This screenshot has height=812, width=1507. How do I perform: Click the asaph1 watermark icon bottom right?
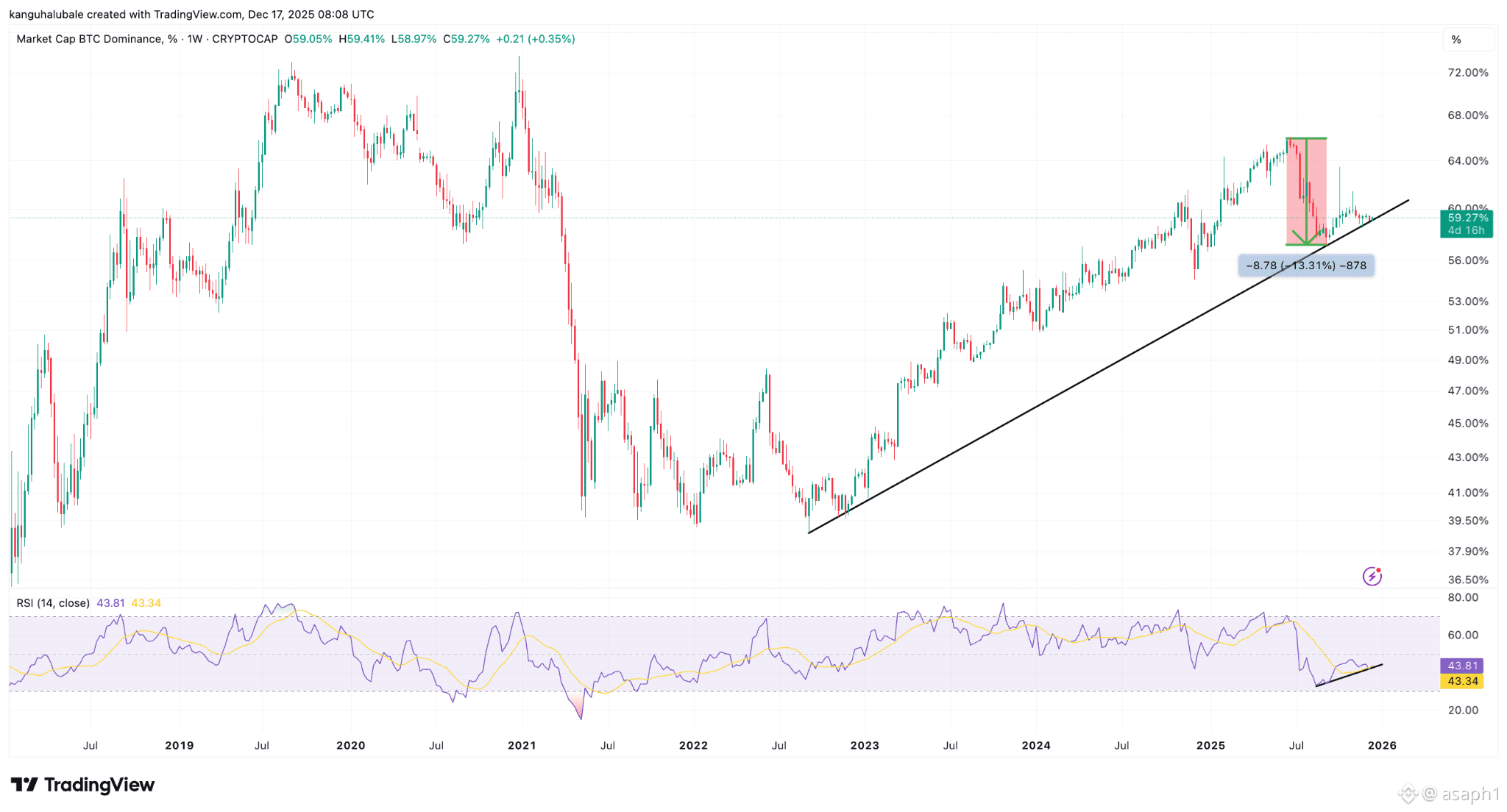click(1408, 794)
